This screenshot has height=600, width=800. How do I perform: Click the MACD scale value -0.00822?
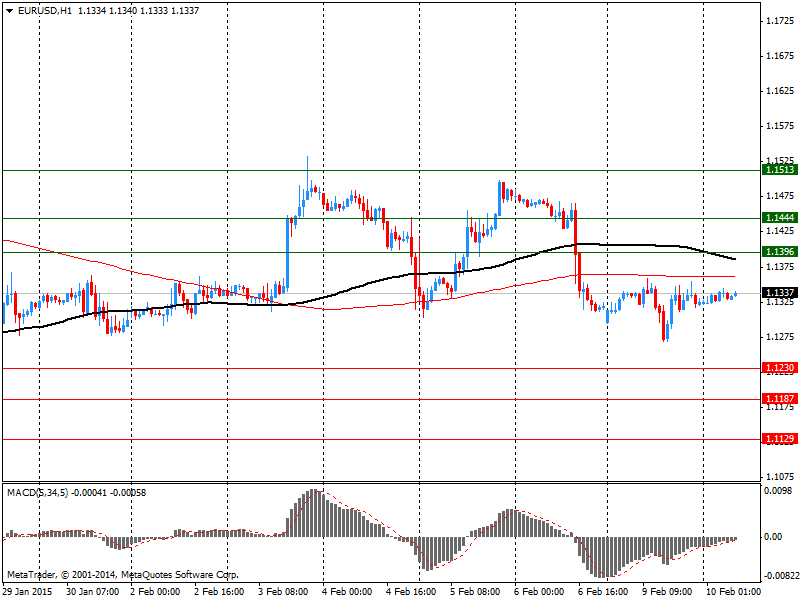point(780,576)
